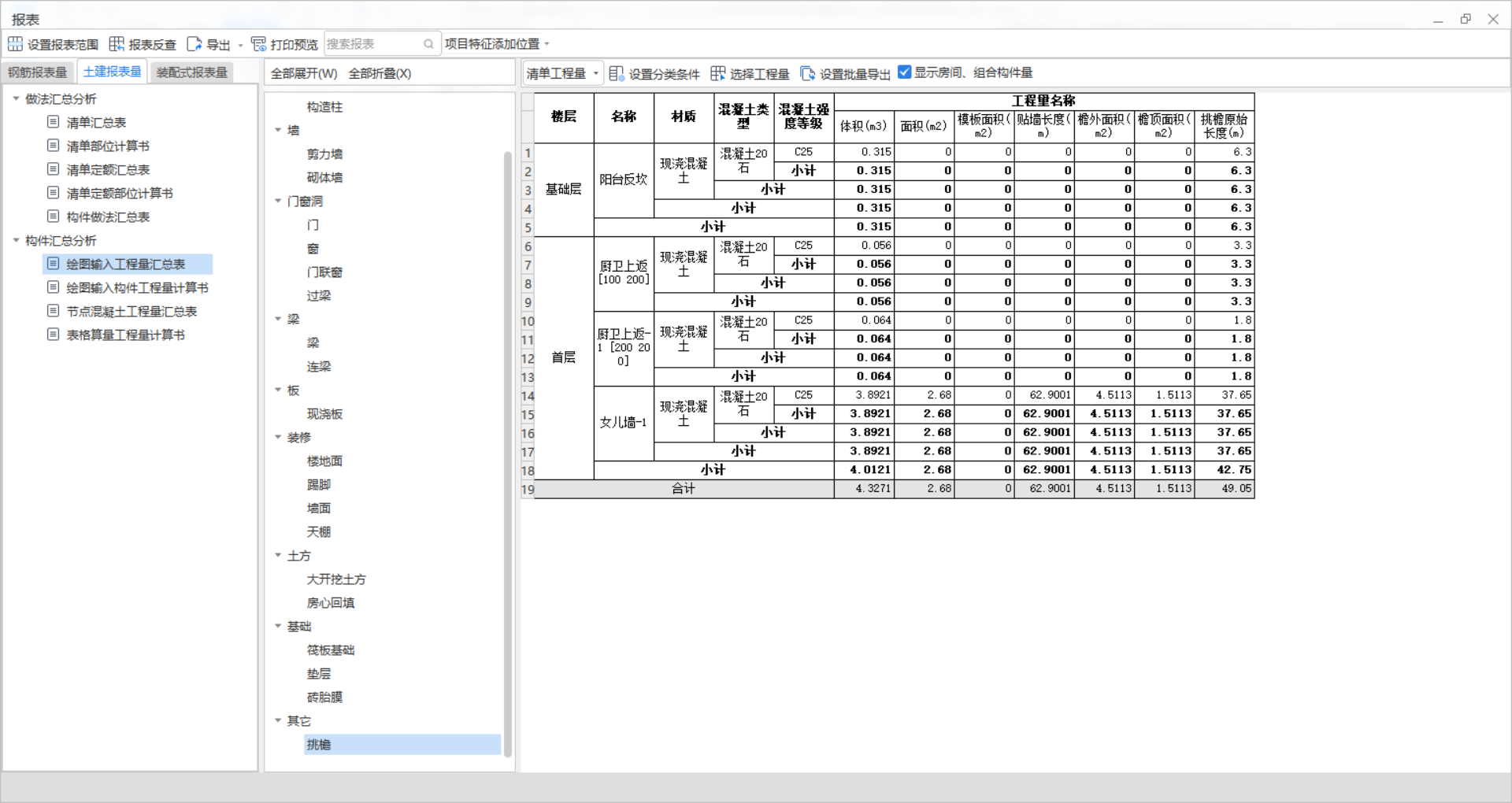Click the document icon beside 清单定额汇总表
This screenshot has height=803, width=1512.
tap(53, 169)
